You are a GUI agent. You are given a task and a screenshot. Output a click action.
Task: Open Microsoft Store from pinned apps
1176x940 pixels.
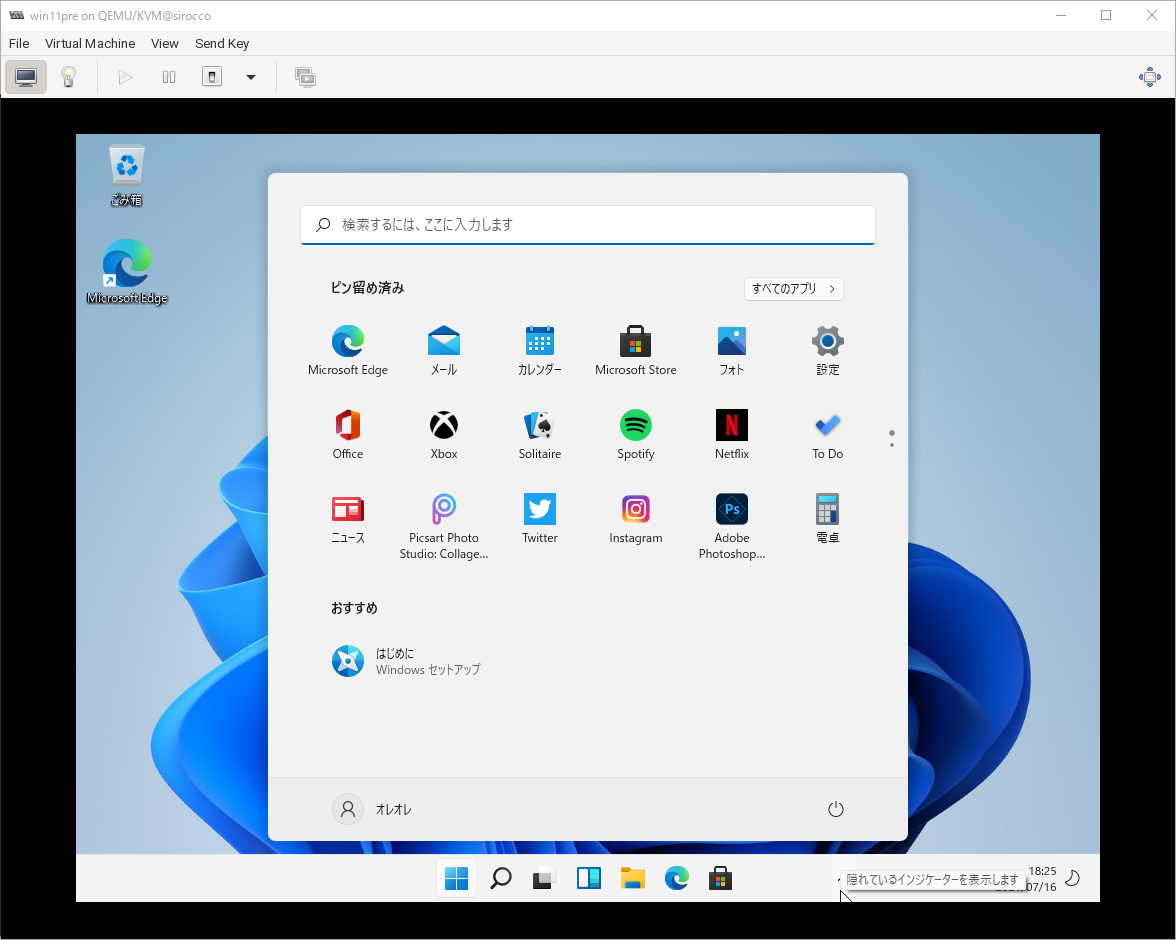[x=636, y=350]
